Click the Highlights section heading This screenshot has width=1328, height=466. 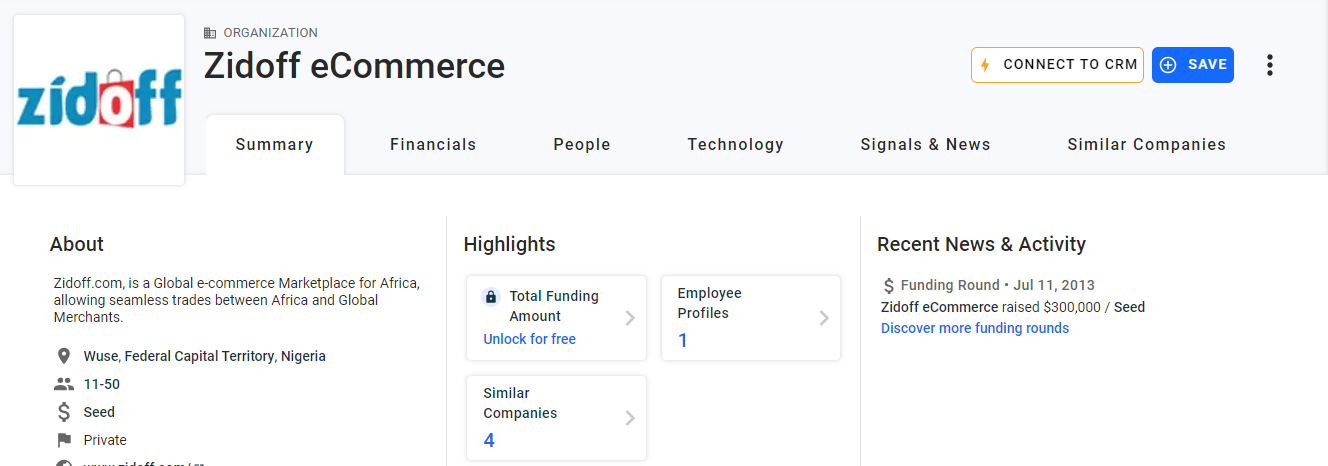tap(509, 245)
